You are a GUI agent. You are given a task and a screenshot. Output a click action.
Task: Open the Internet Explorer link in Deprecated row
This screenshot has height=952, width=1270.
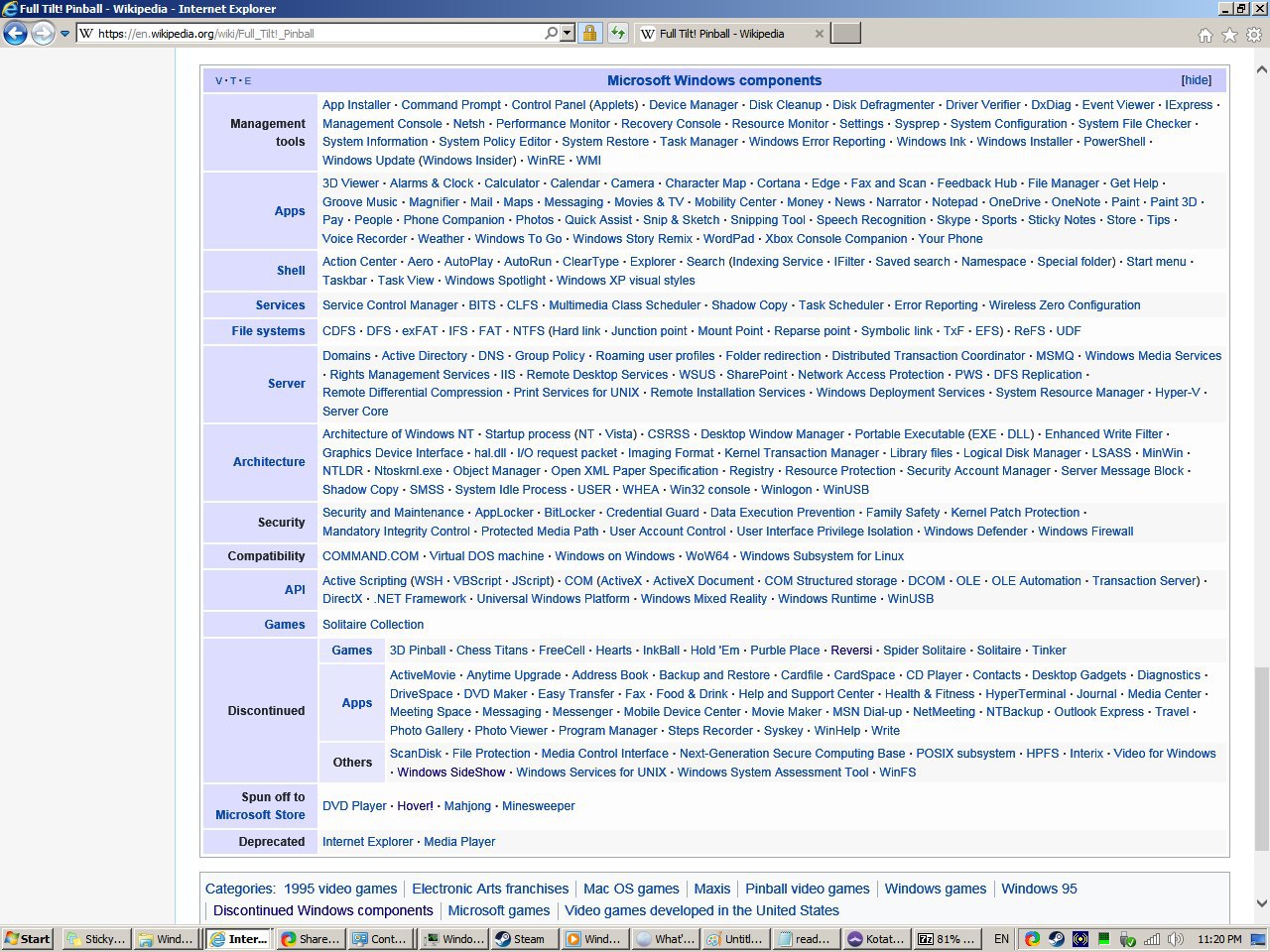(x=367, y=842)
